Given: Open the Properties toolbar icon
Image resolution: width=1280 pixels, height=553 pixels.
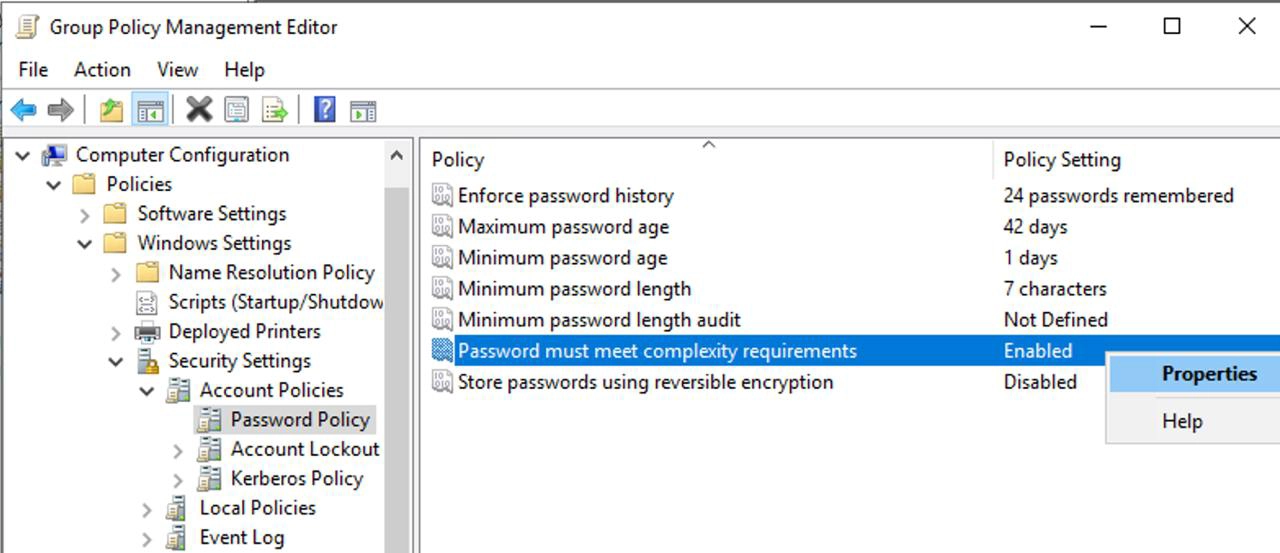Looking at the screenshot, I should (236, 110).
